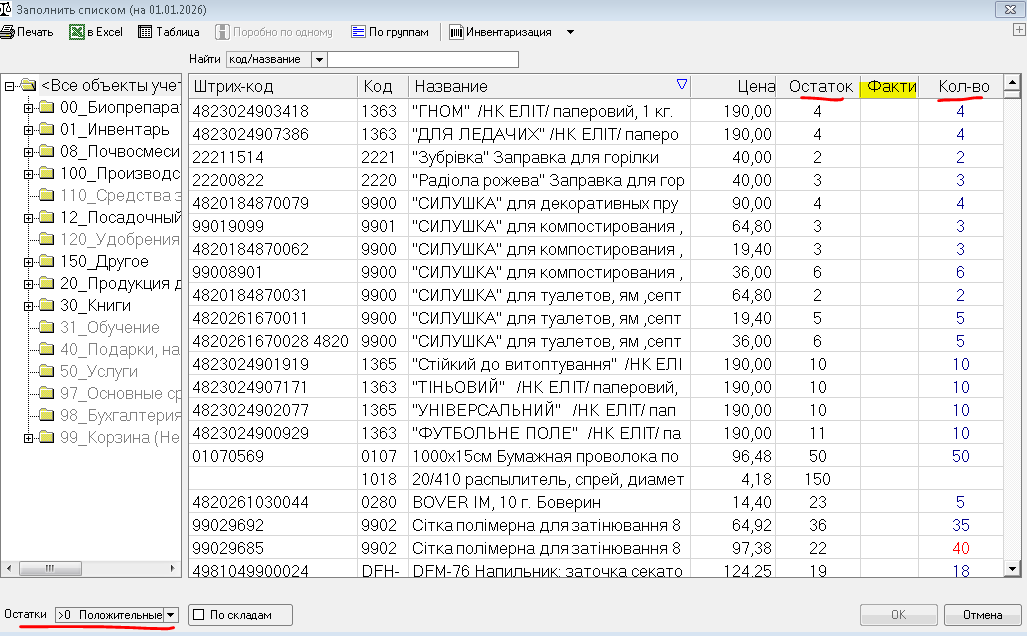Click the Кол-во column header

click(x=963, y=87)
